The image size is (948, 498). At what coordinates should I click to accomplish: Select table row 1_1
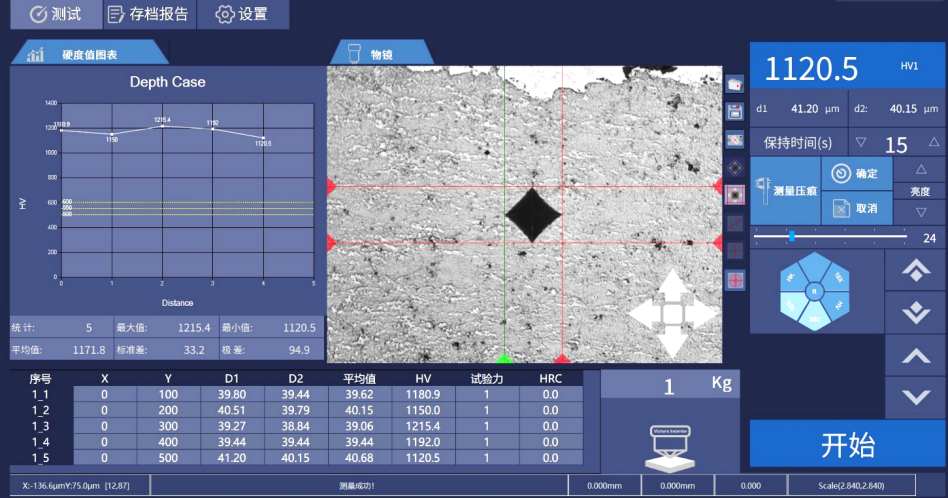[x=297, y=394]
